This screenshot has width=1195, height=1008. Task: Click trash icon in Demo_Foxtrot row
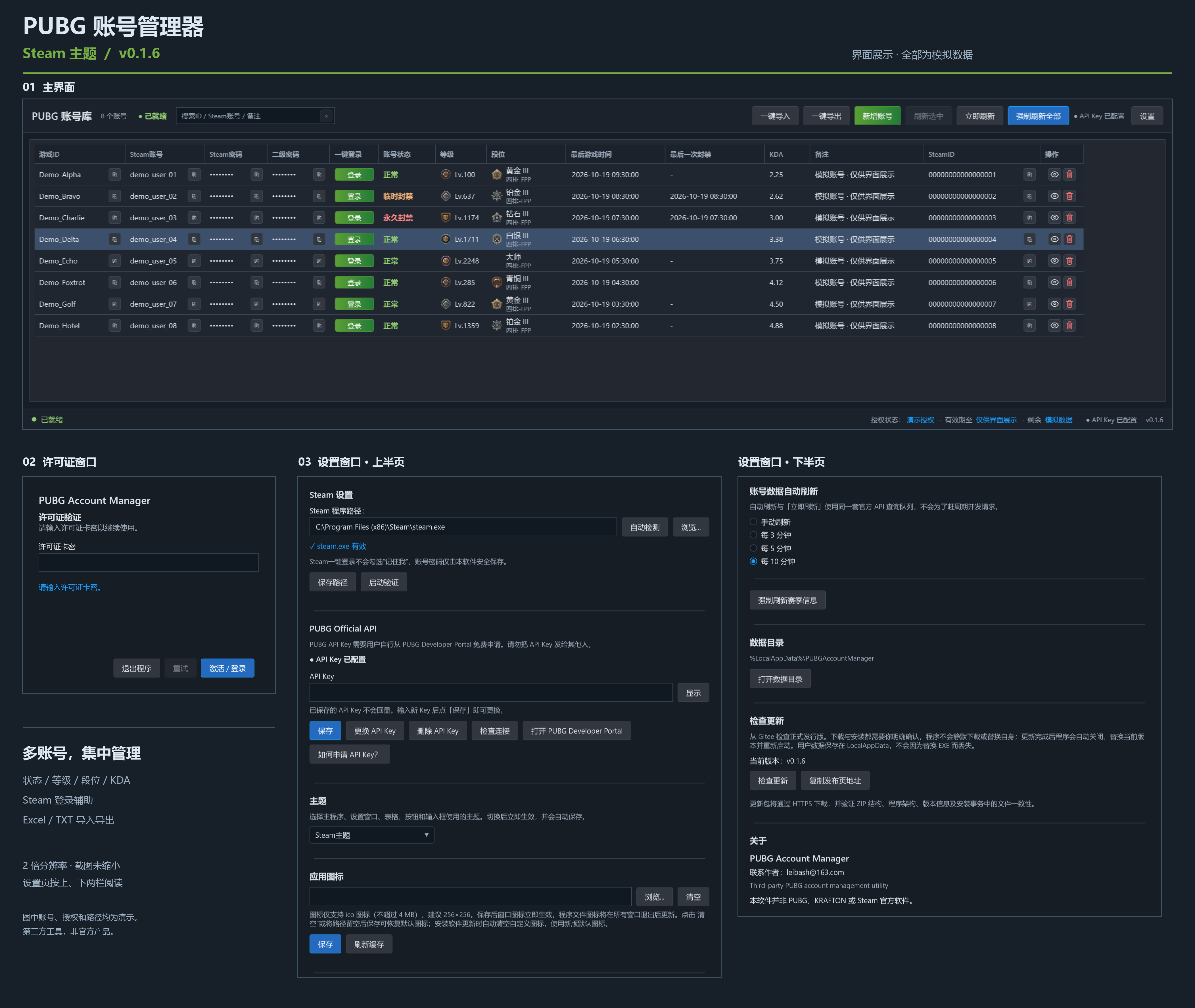pyautogui.click(x=1069, y=283)
